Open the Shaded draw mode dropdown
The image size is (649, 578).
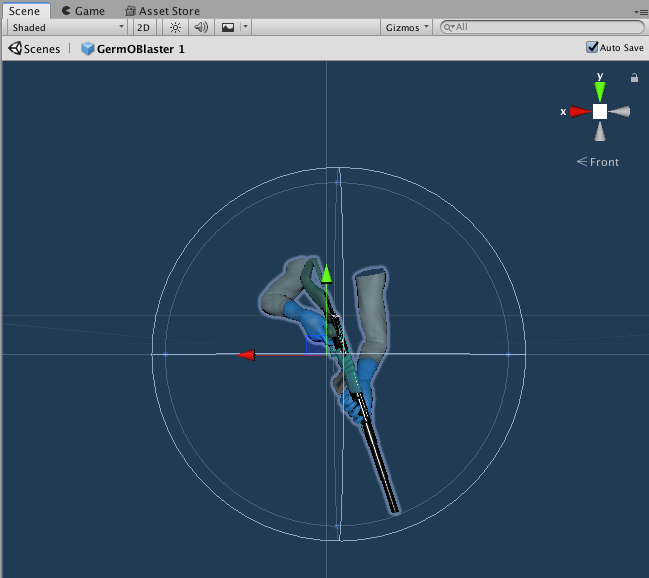click(x=68, y=28)
